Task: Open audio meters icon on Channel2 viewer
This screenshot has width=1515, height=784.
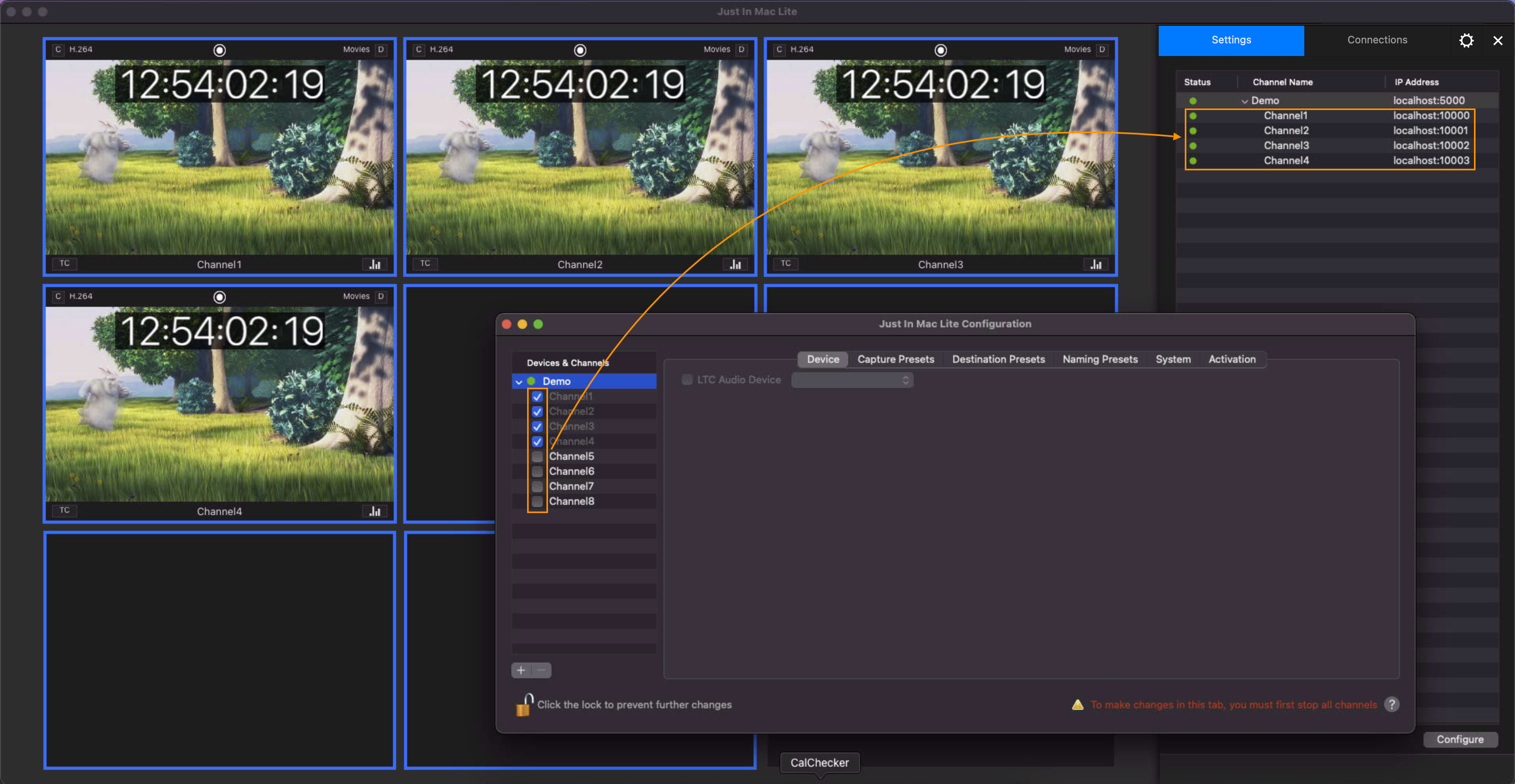Action: [x=735, y=265]
